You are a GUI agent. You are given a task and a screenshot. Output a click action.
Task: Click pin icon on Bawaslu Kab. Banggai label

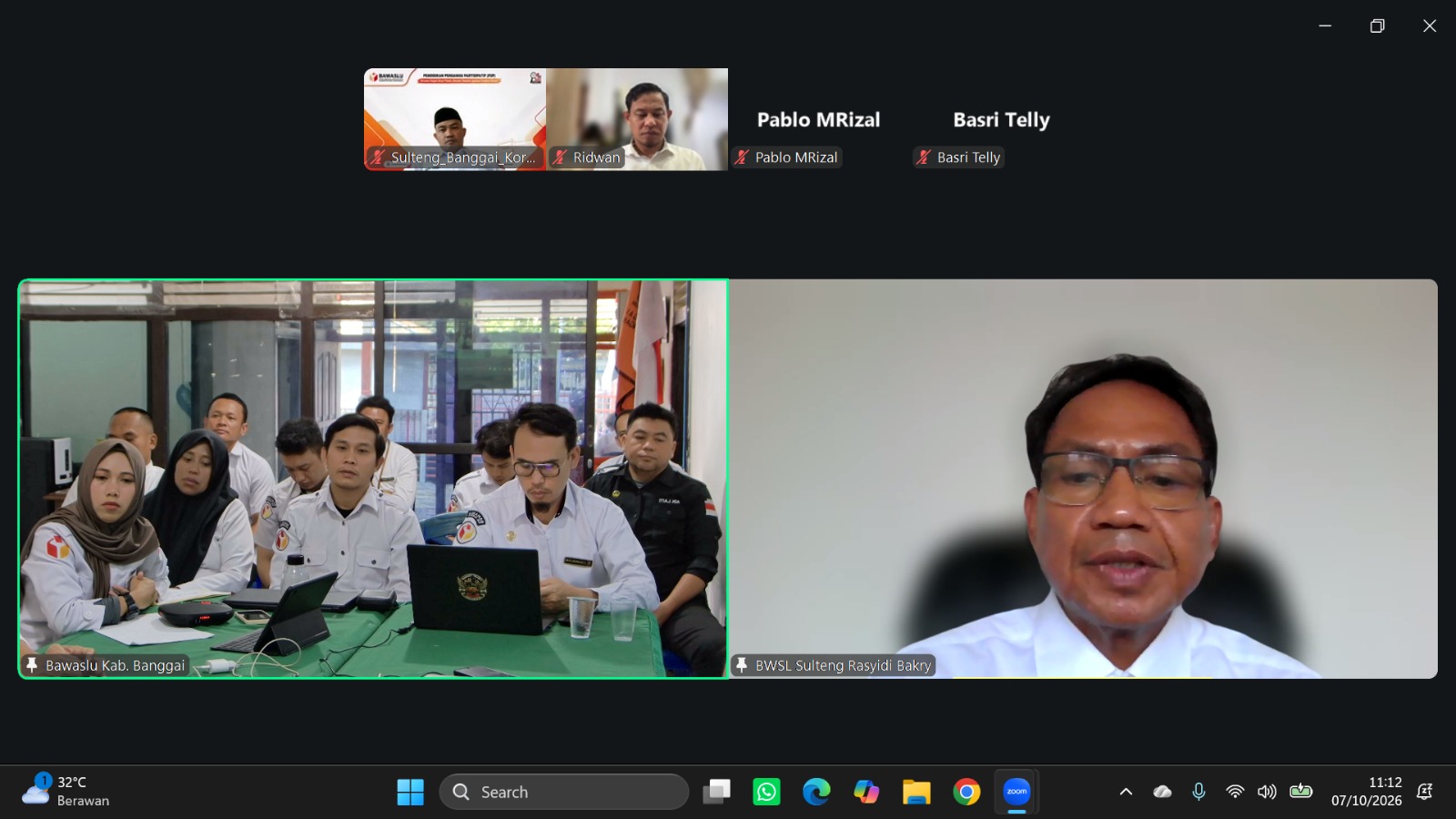tap(32, 665)
